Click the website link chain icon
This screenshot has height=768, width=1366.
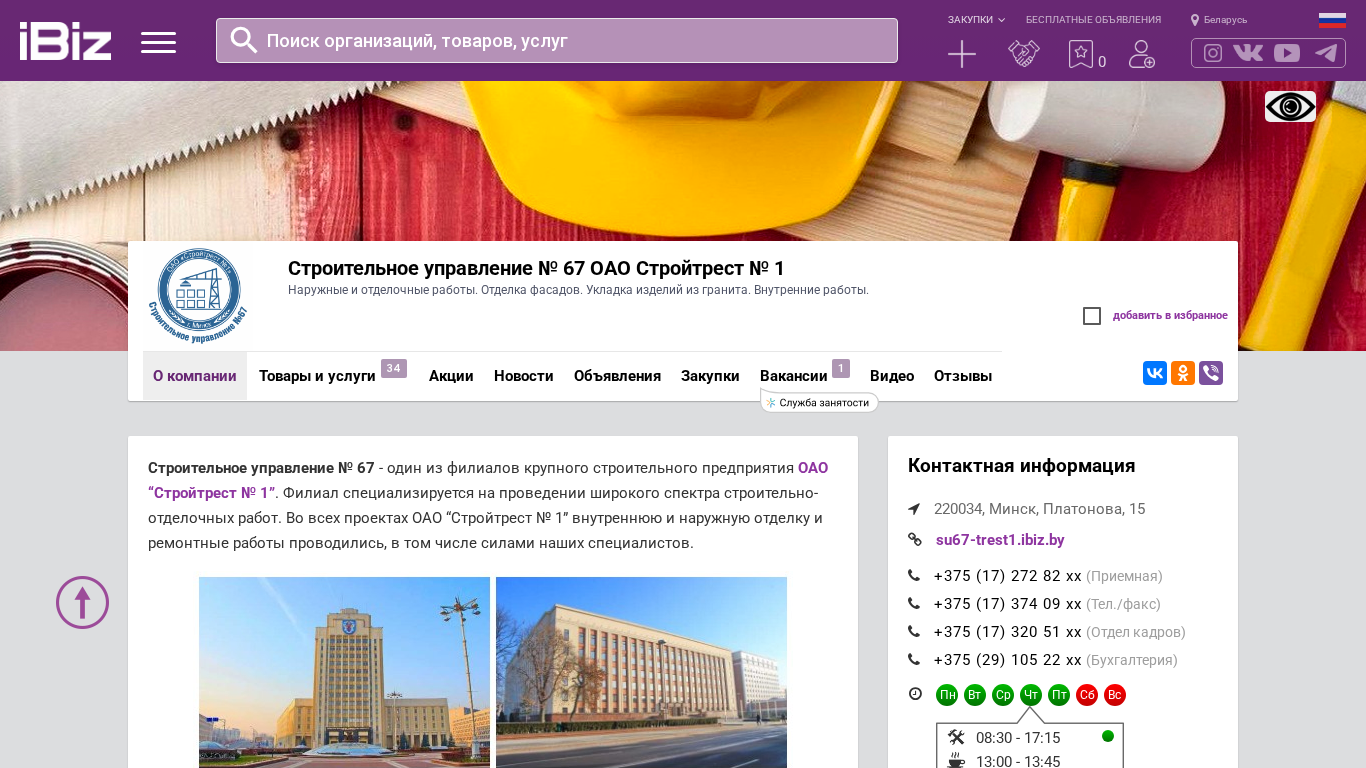[x=914, y=540]
